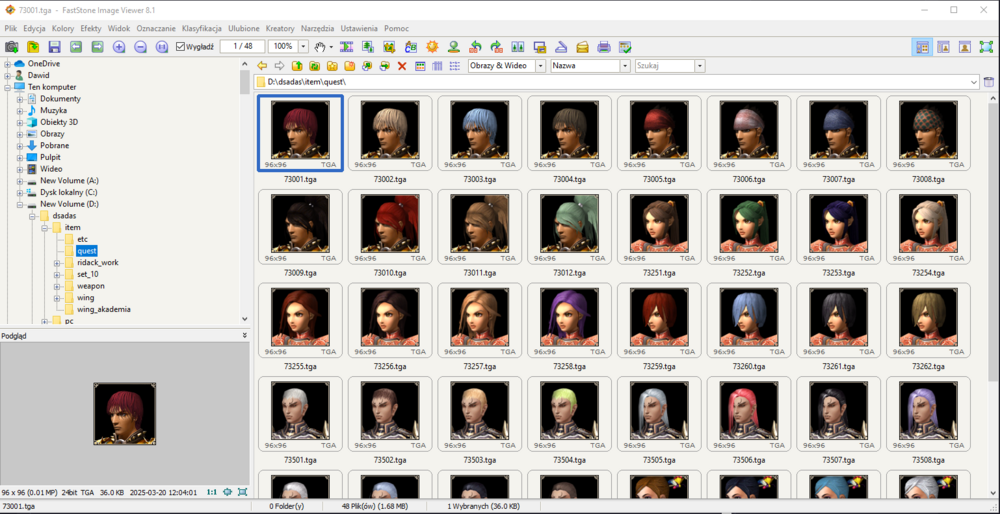Viewport: 1000px width, 514px height.
Task: Click the zoom in plus icon
Action: pos(119,47)
